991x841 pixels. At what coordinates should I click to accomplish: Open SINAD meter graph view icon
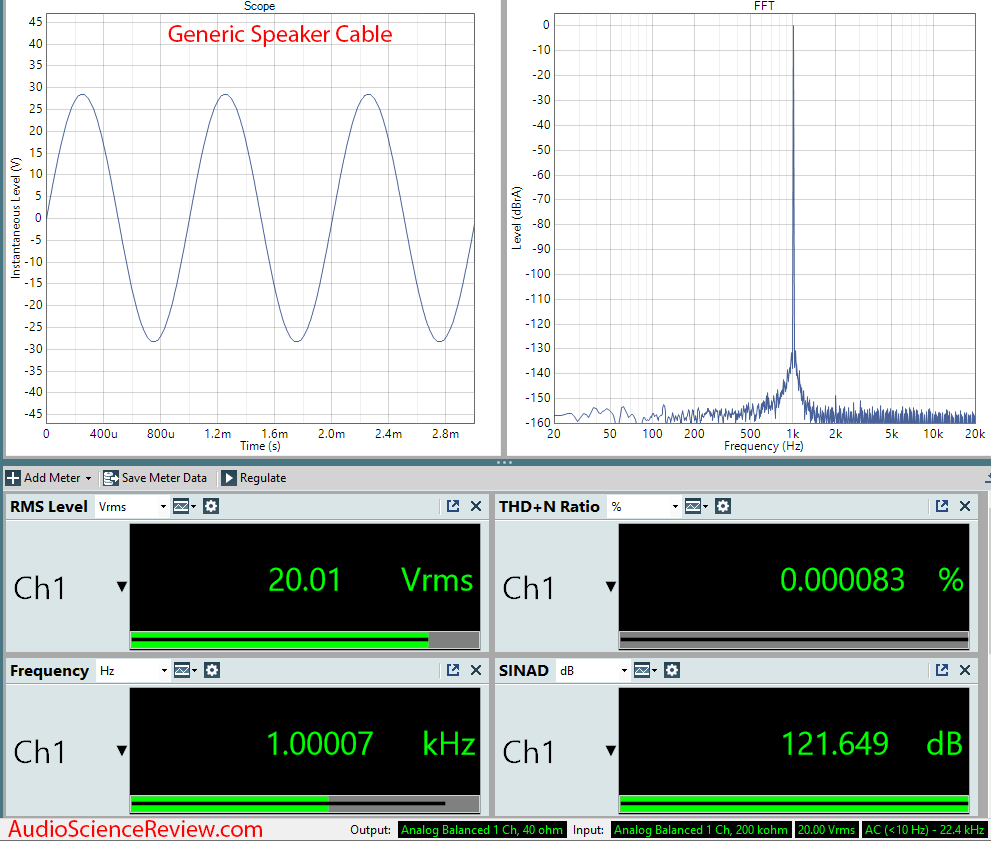click(x=645, y=670)
